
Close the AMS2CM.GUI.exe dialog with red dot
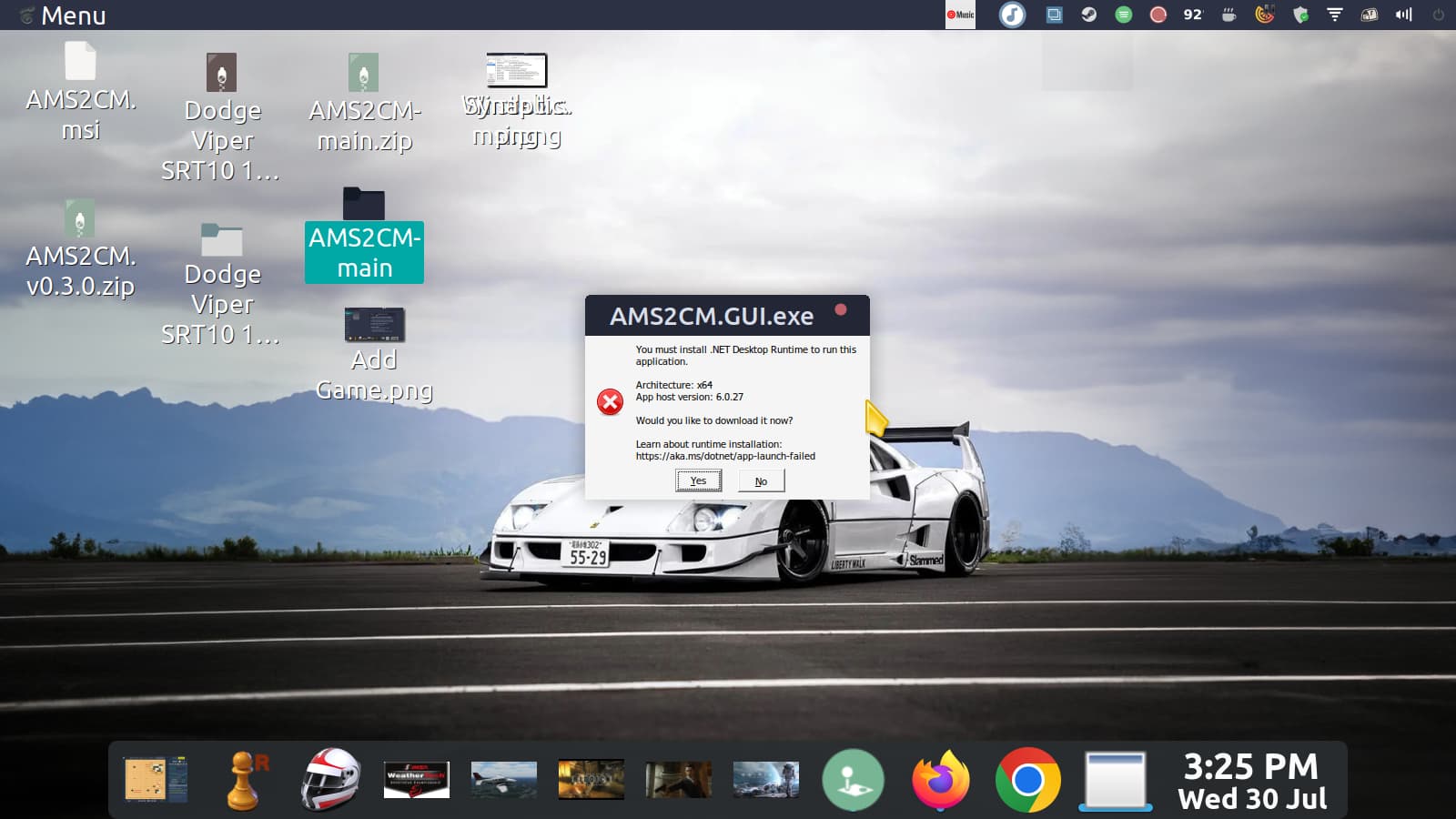(841, 310)
